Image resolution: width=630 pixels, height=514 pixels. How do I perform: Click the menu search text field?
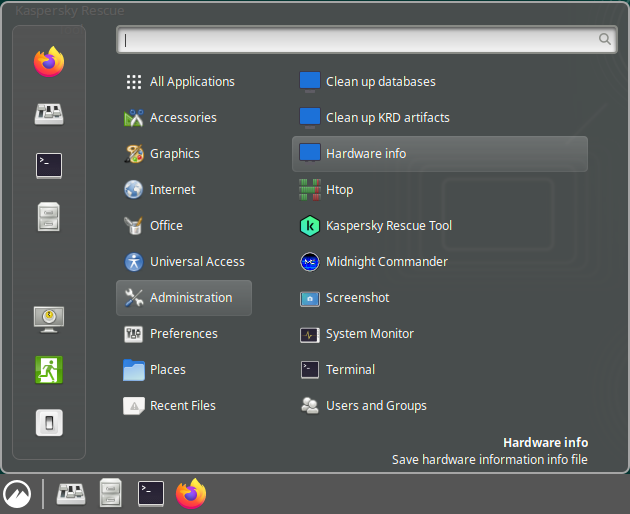click(x=360, y=40)
